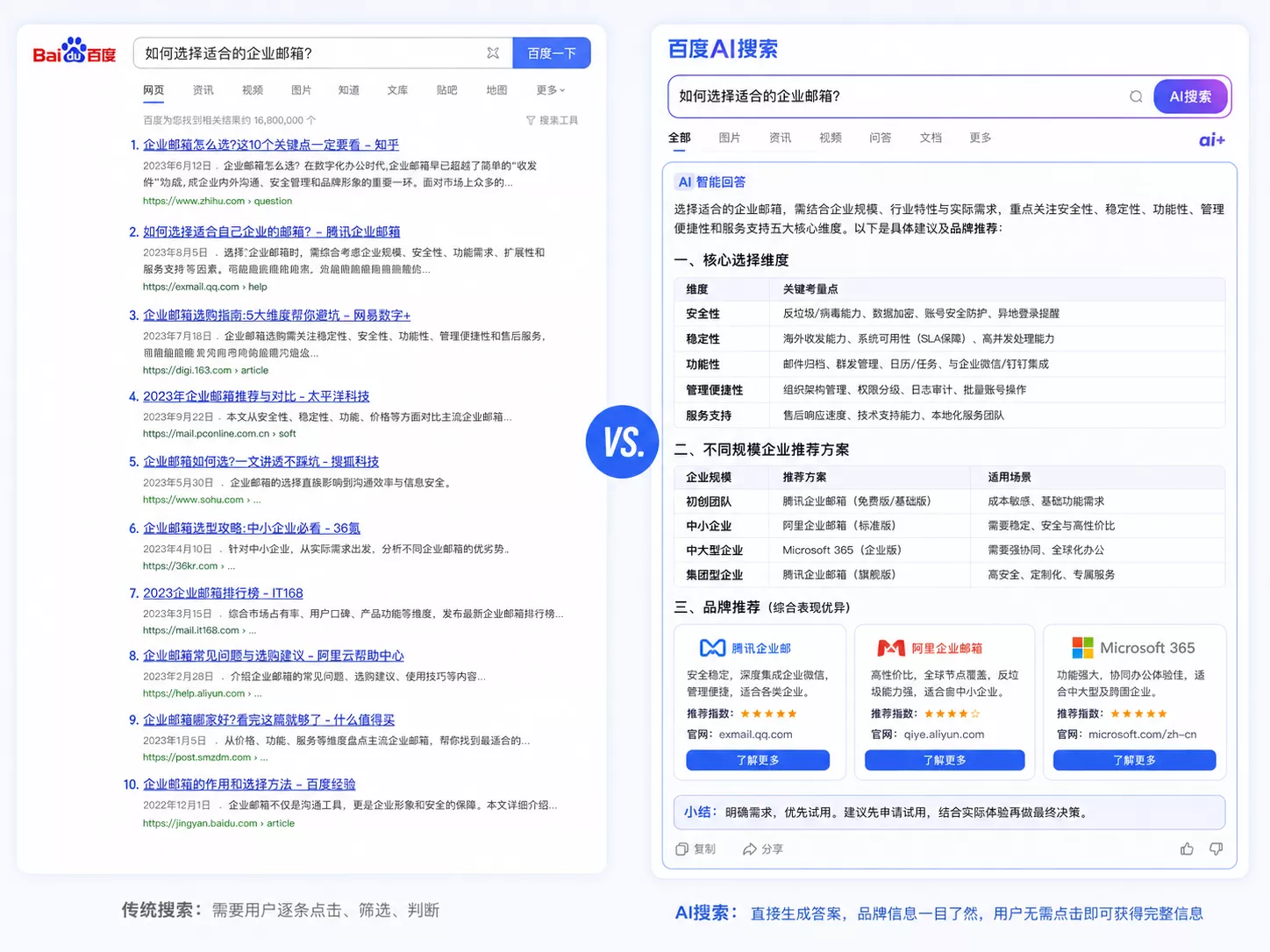Open result 36氪 选型攻略
Viewport: 1270px width, 952px height.
(252, 528)
